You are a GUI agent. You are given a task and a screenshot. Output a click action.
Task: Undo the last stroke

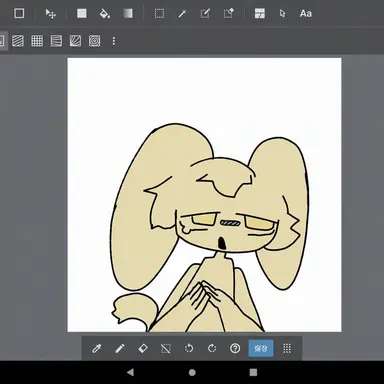(x=189, y=349)
